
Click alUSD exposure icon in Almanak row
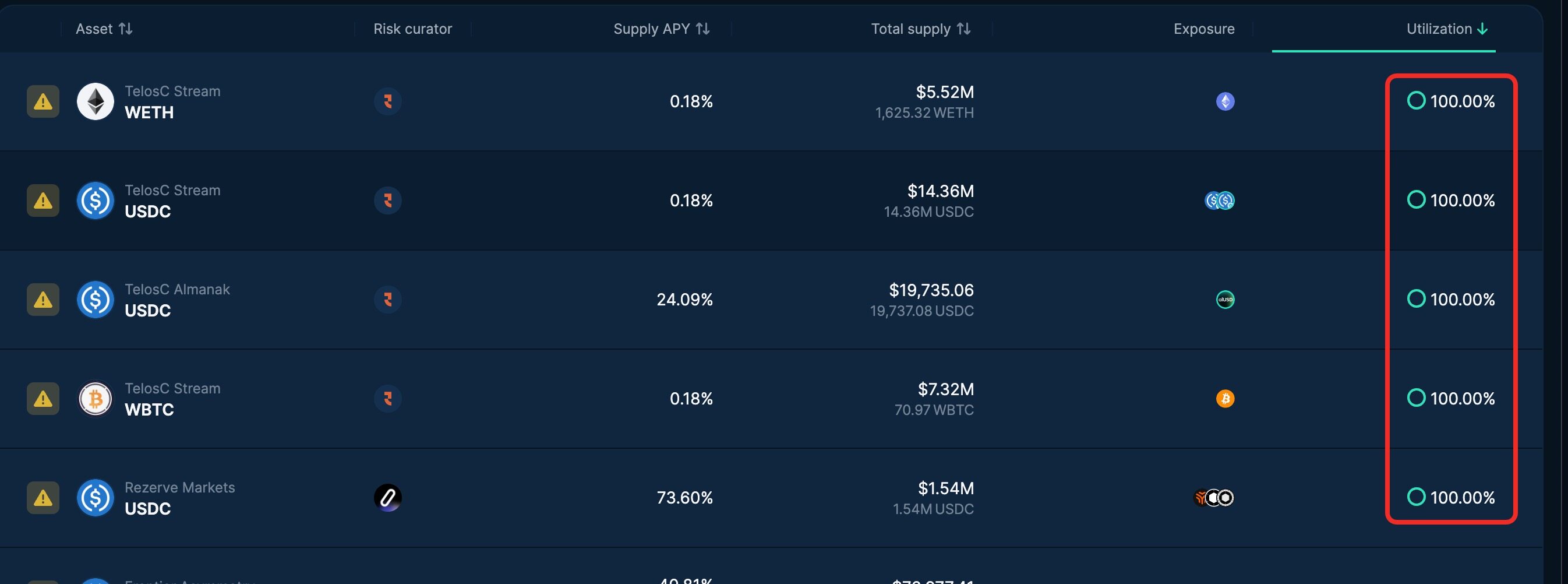coord(1225,299)
